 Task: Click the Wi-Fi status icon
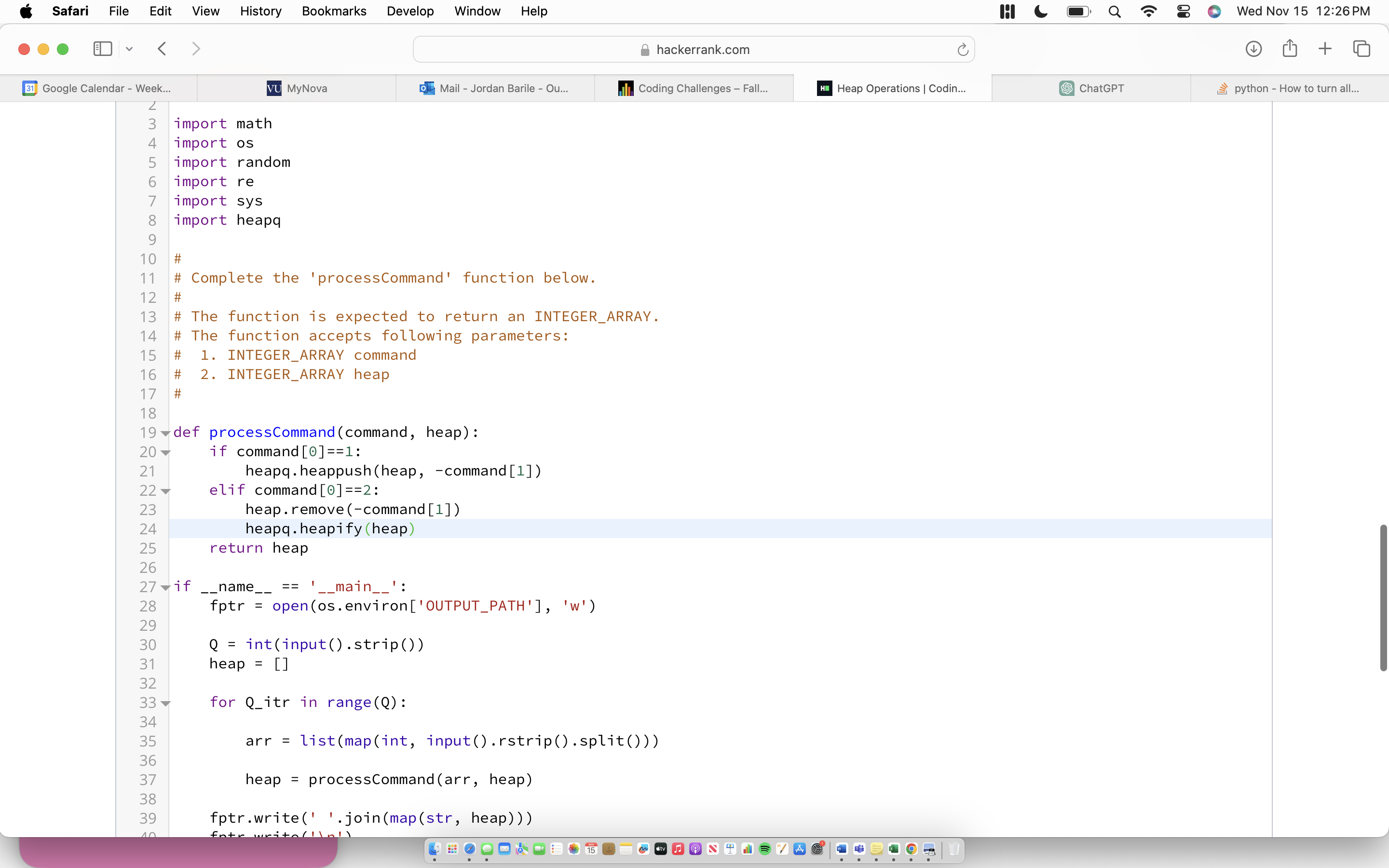1148,12
